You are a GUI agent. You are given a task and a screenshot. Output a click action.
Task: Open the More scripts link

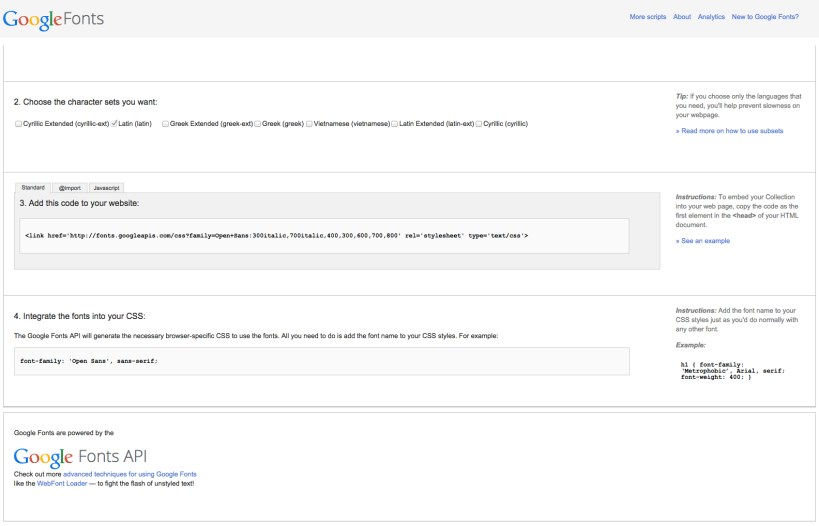648,17
